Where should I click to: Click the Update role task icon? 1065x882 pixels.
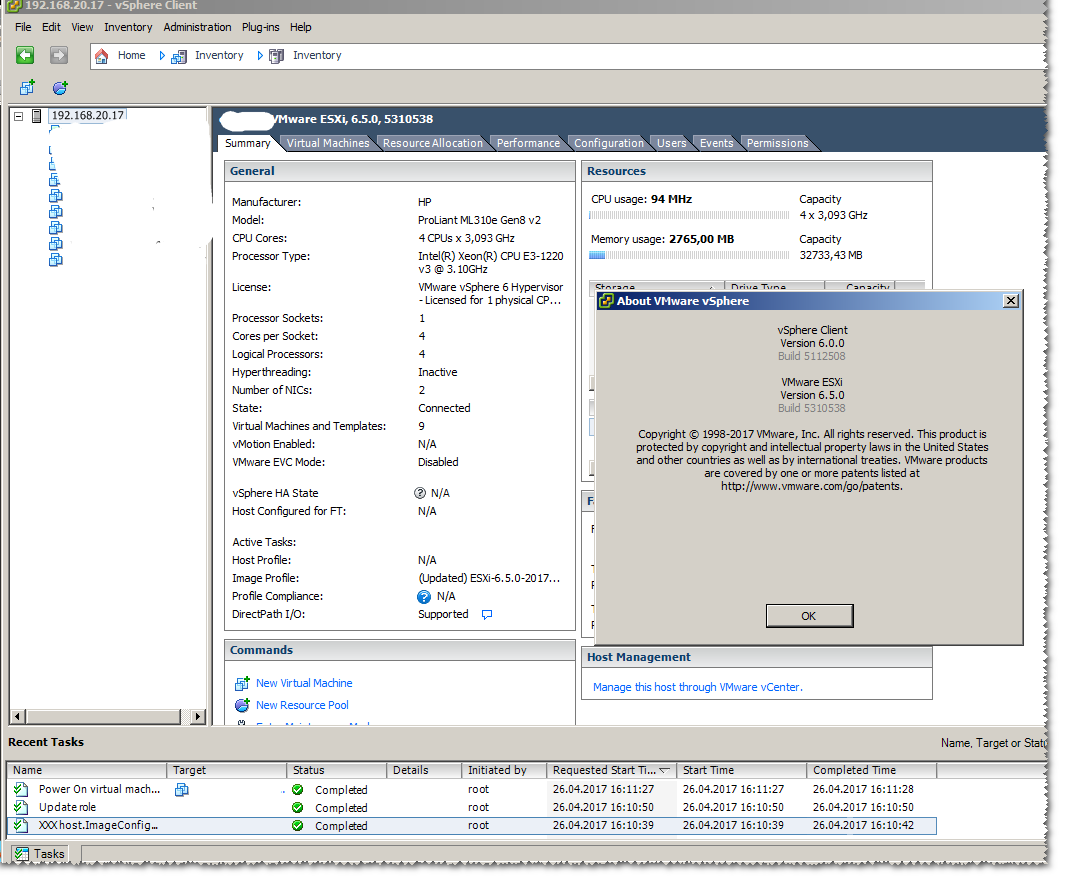pyautogui.click(x=21, y=808)
